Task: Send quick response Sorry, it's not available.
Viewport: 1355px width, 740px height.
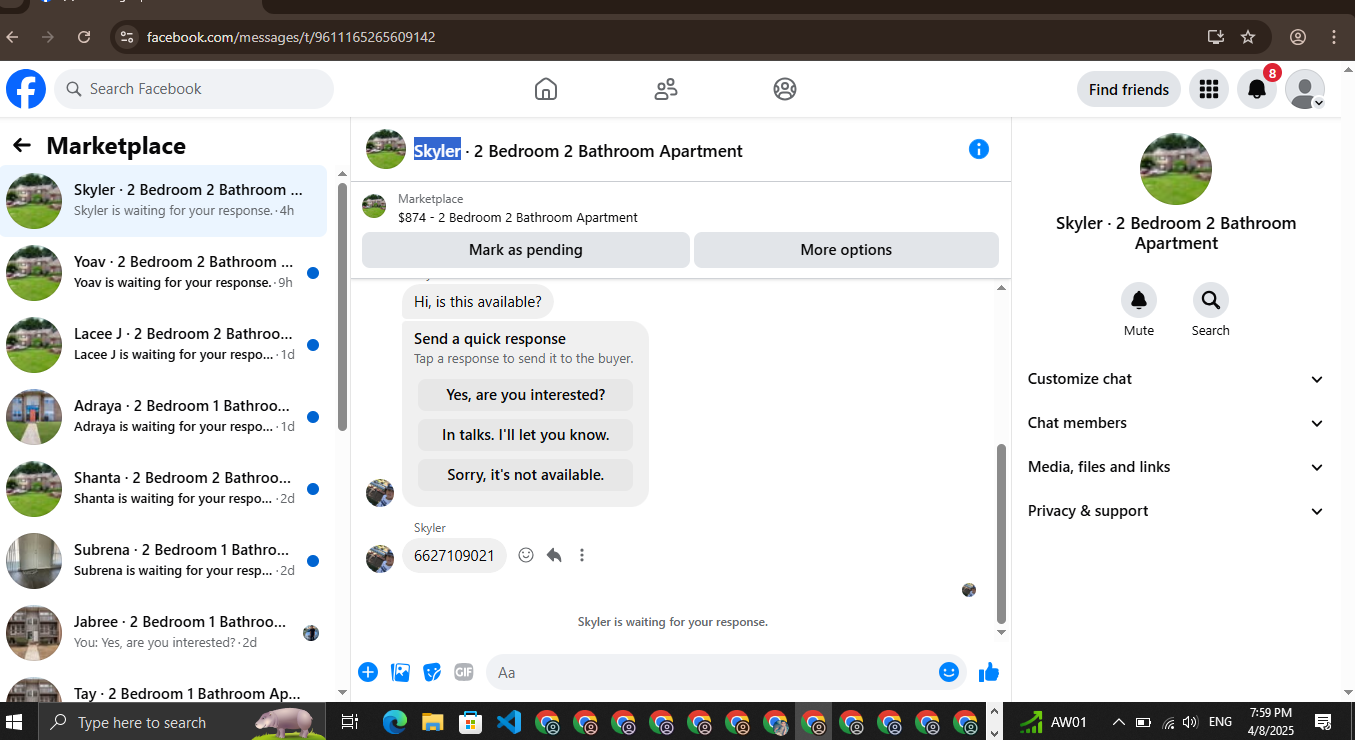Action: [526, 475]
